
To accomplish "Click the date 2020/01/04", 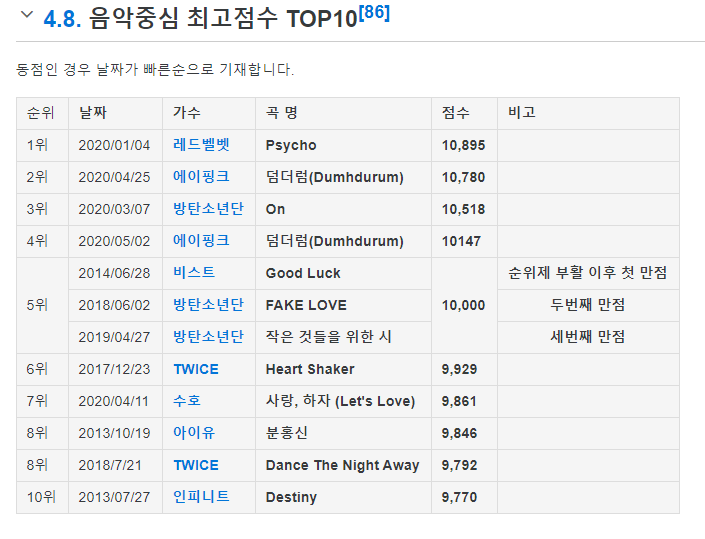I will click(114, 145).
